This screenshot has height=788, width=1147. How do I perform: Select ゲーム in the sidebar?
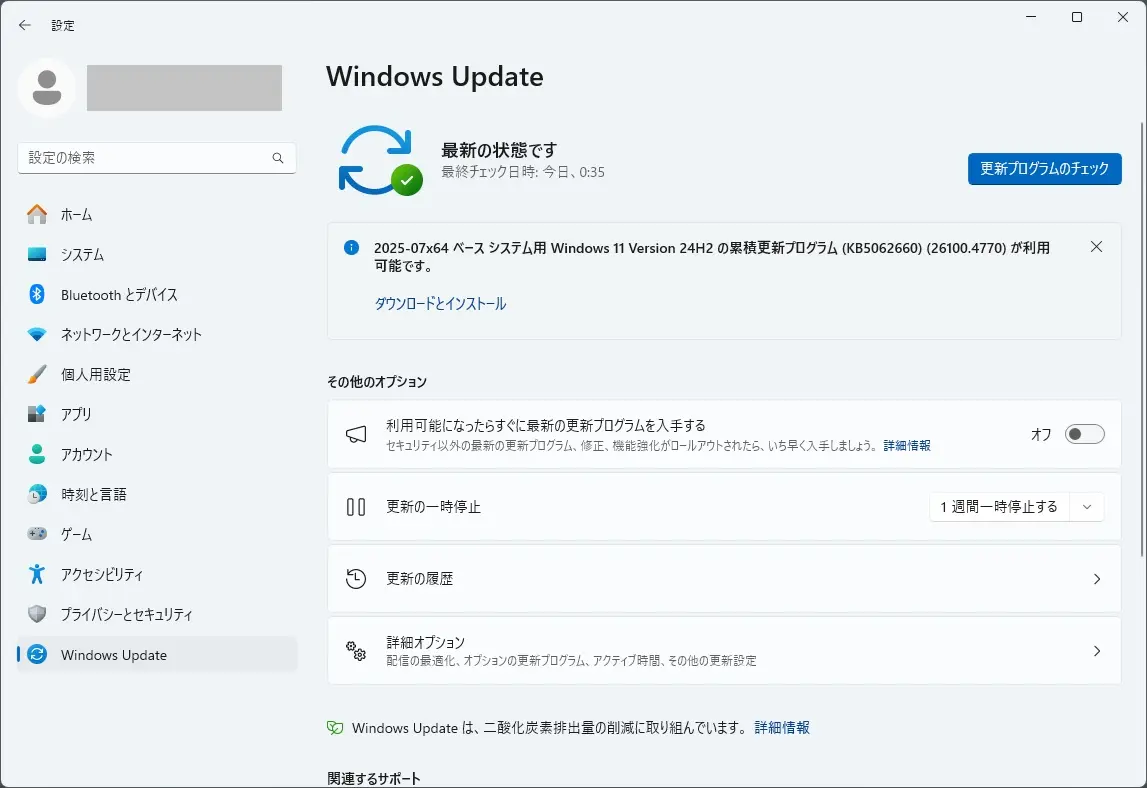[x=157, y=534]
